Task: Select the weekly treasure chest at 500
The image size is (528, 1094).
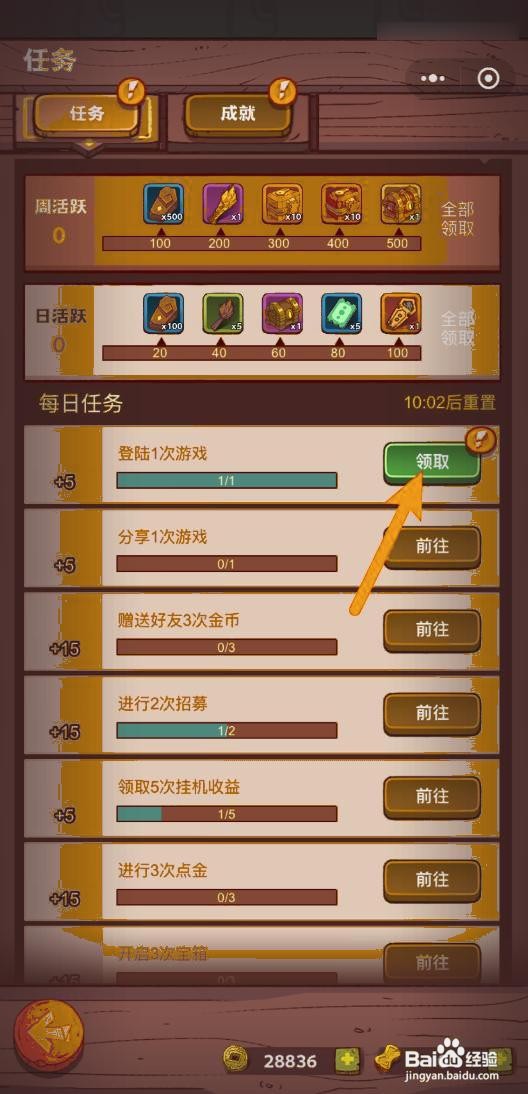Action: pyautogui.click(x=401, y=204)
